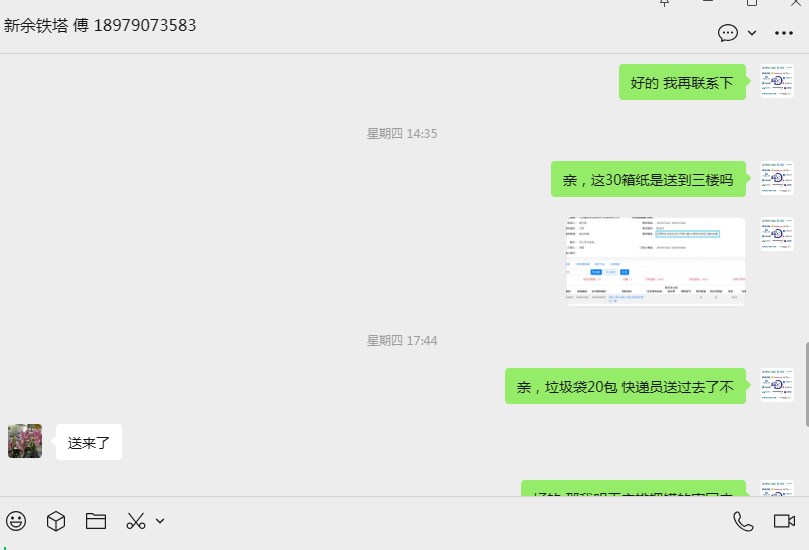The height and width of the screenshot is (550, 809).
Task: Pin the chat window on top
Action: pyautogui.click(x=665, y=3)
